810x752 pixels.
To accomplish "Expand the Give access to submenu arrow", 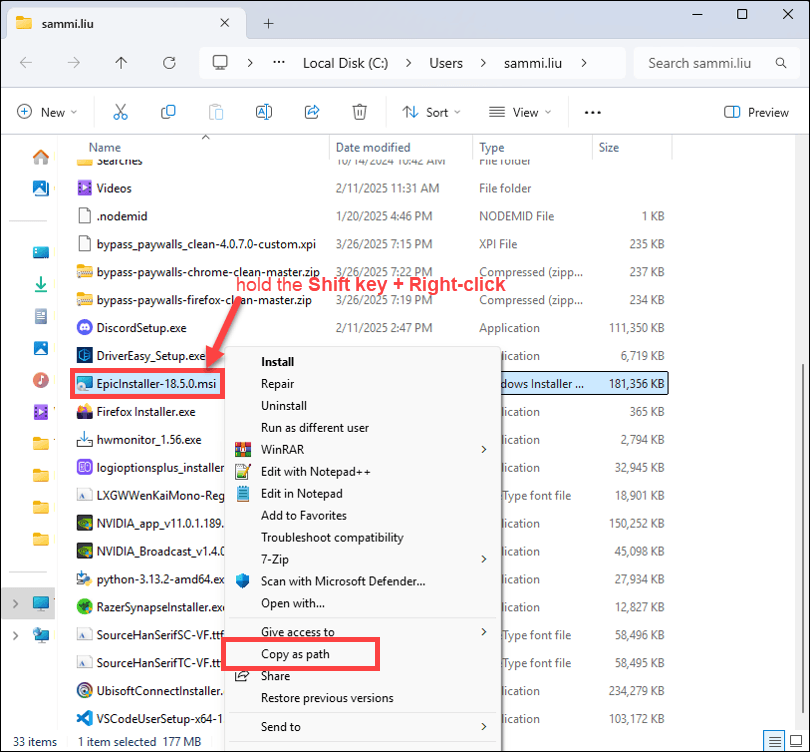I will pyautogui.click(x=484, y=632).
